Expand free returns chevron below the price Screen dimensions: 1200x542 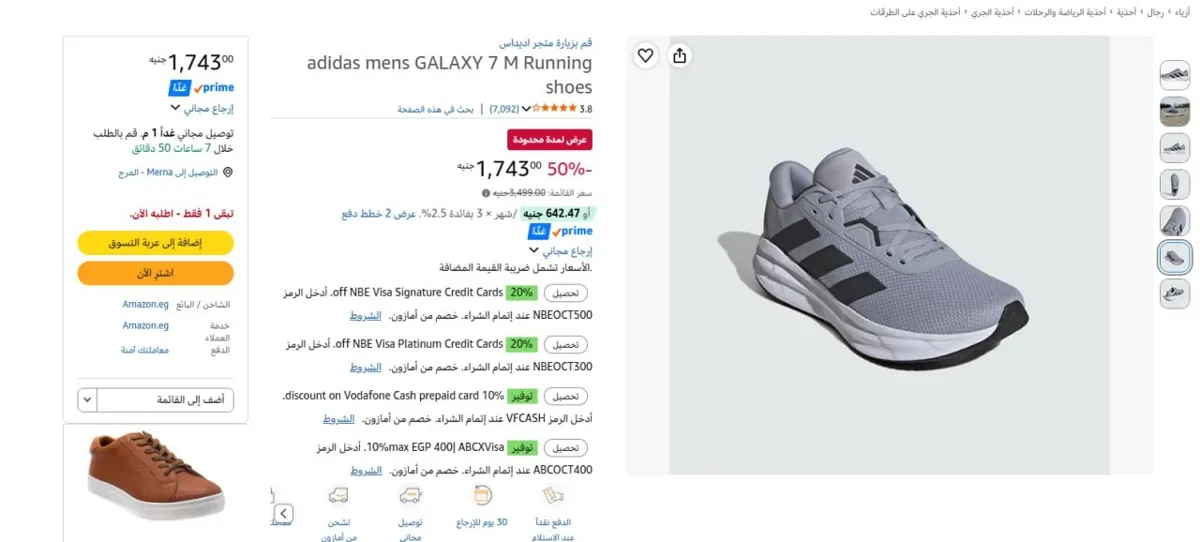point(533,251)
